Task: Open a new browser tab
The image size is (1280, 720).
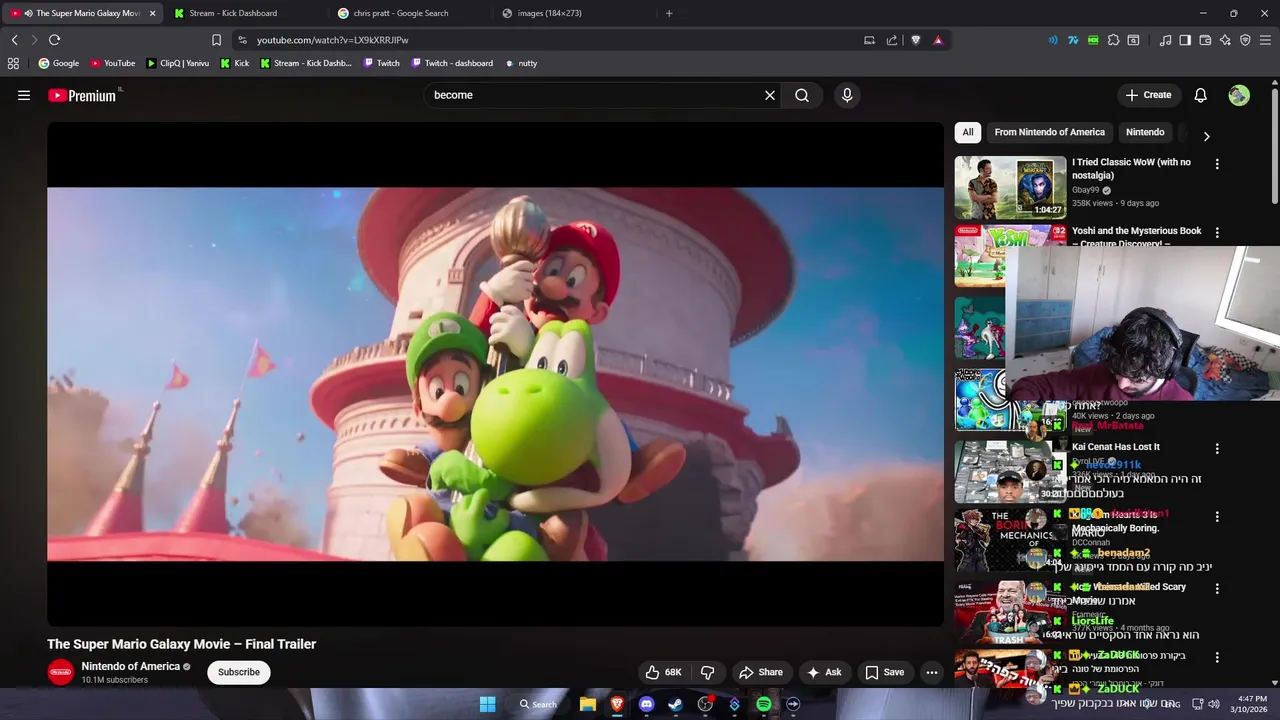Action: click(669, 13)
